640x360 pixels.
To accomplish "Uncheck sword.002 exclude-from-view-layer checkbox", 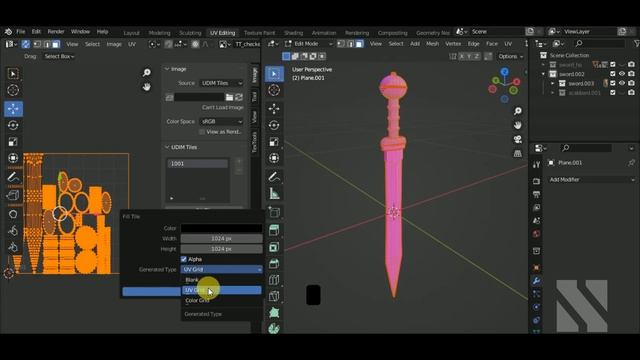I will (x=613, y=74).
